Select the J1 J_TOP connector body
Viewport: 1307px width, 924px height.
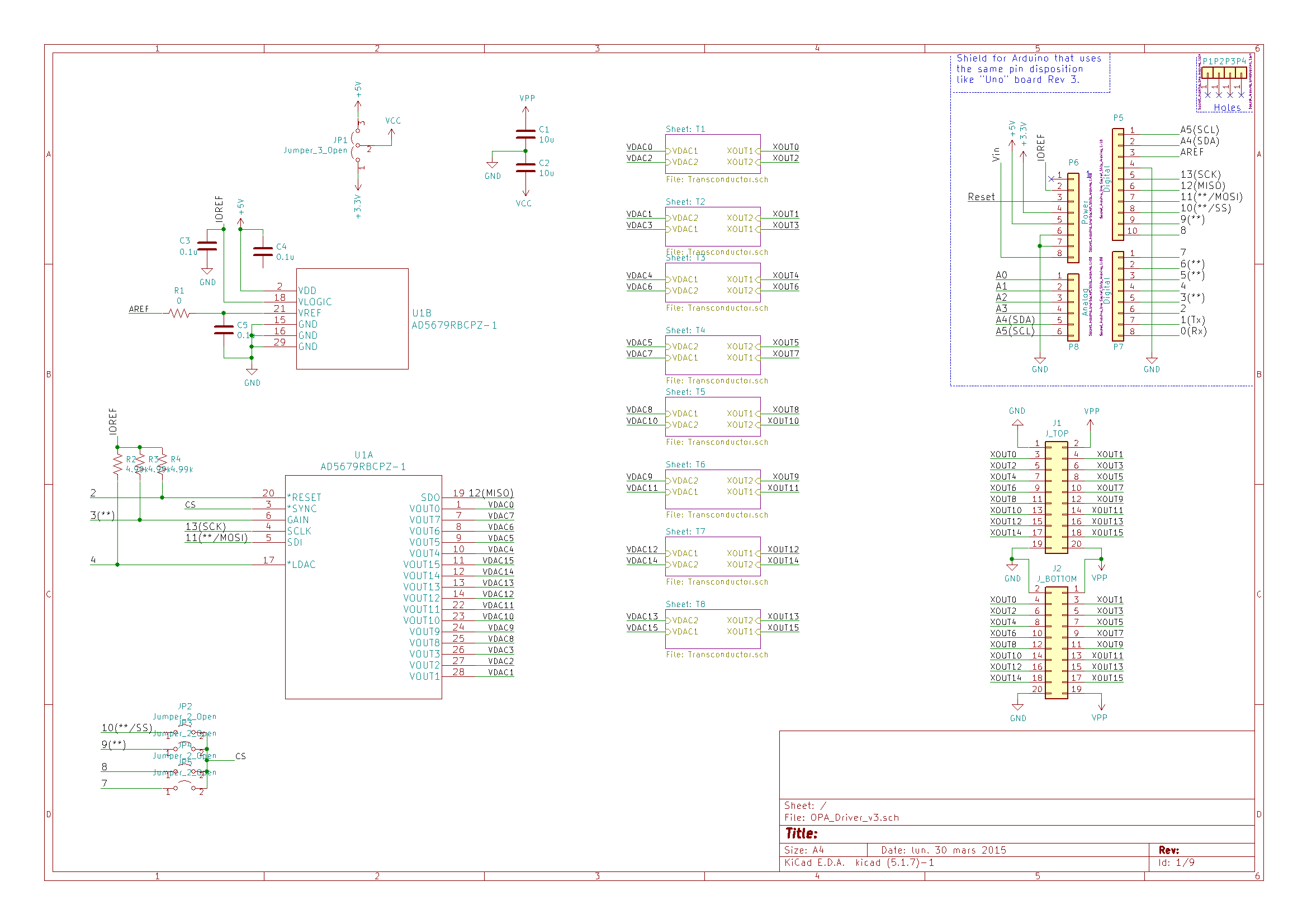click(x=1057, y=498)
